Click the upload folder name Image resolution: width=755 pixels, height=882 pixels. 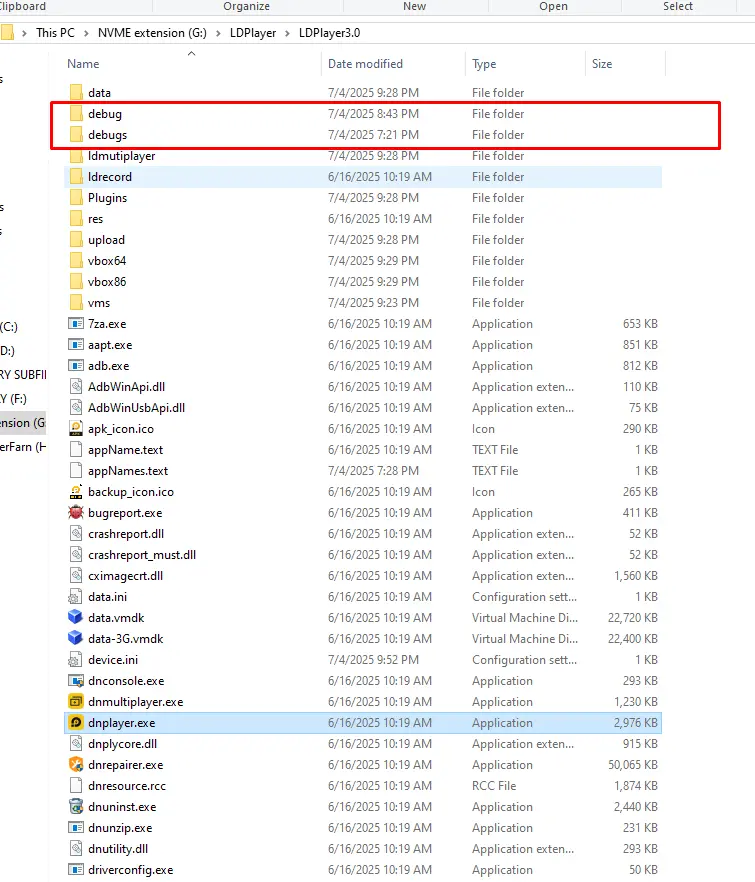(x=106, y=240)
